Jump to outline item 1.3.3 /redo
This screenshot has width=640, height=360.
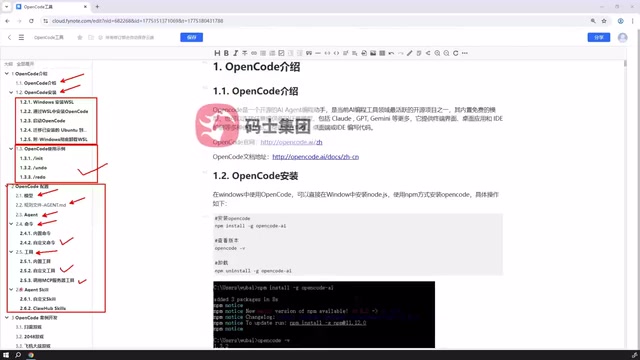(32, 177)
